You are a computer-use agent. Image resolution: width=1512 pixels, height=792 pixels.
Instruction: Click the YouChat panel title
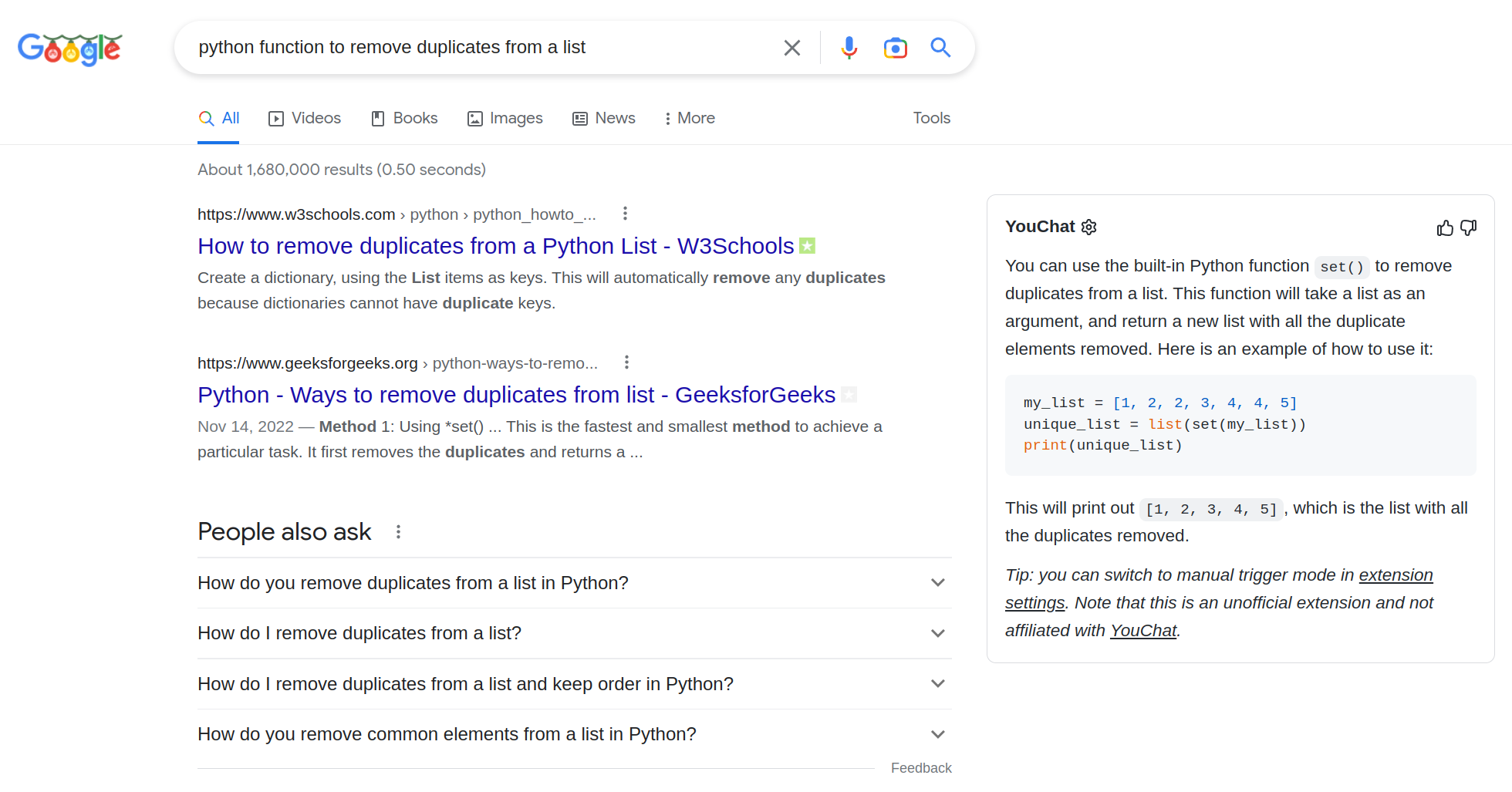click(1040, 227)
